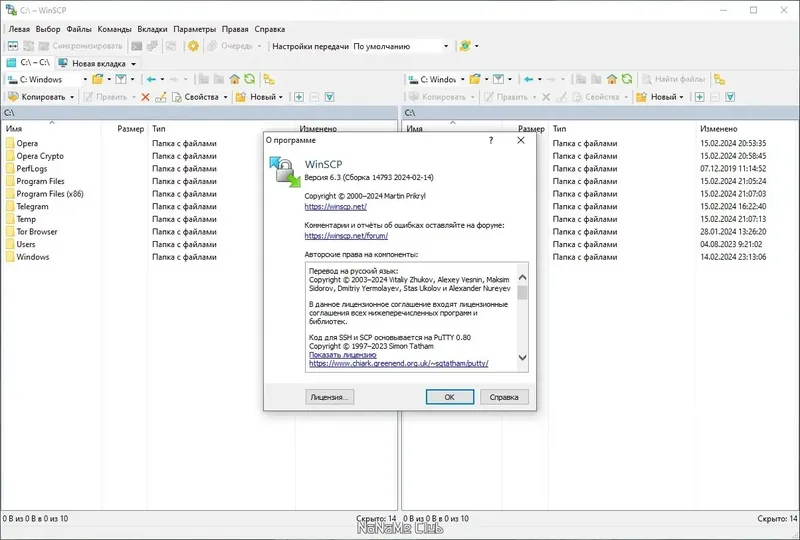Sort right panel by 'Изменено' column header
This screenshot has height=540, width=800.
[x=746, y=129]
